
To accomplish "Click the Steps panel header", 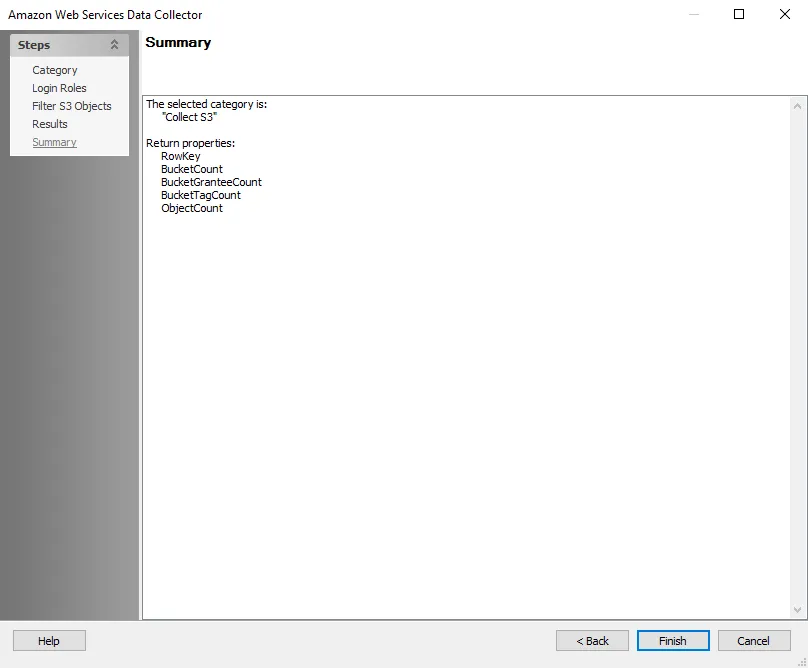I will [69, 45].
